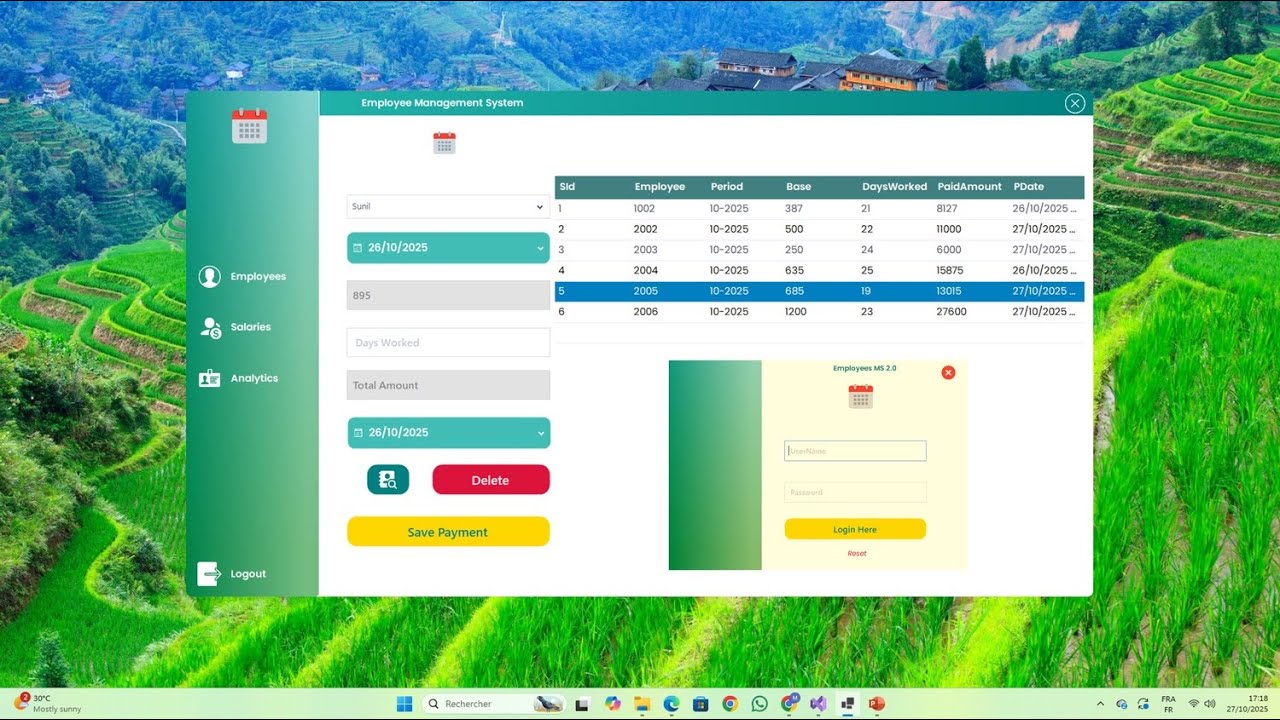Click the Period column header
Screen dimensions: 1280x720
click(x=727, y=187)
